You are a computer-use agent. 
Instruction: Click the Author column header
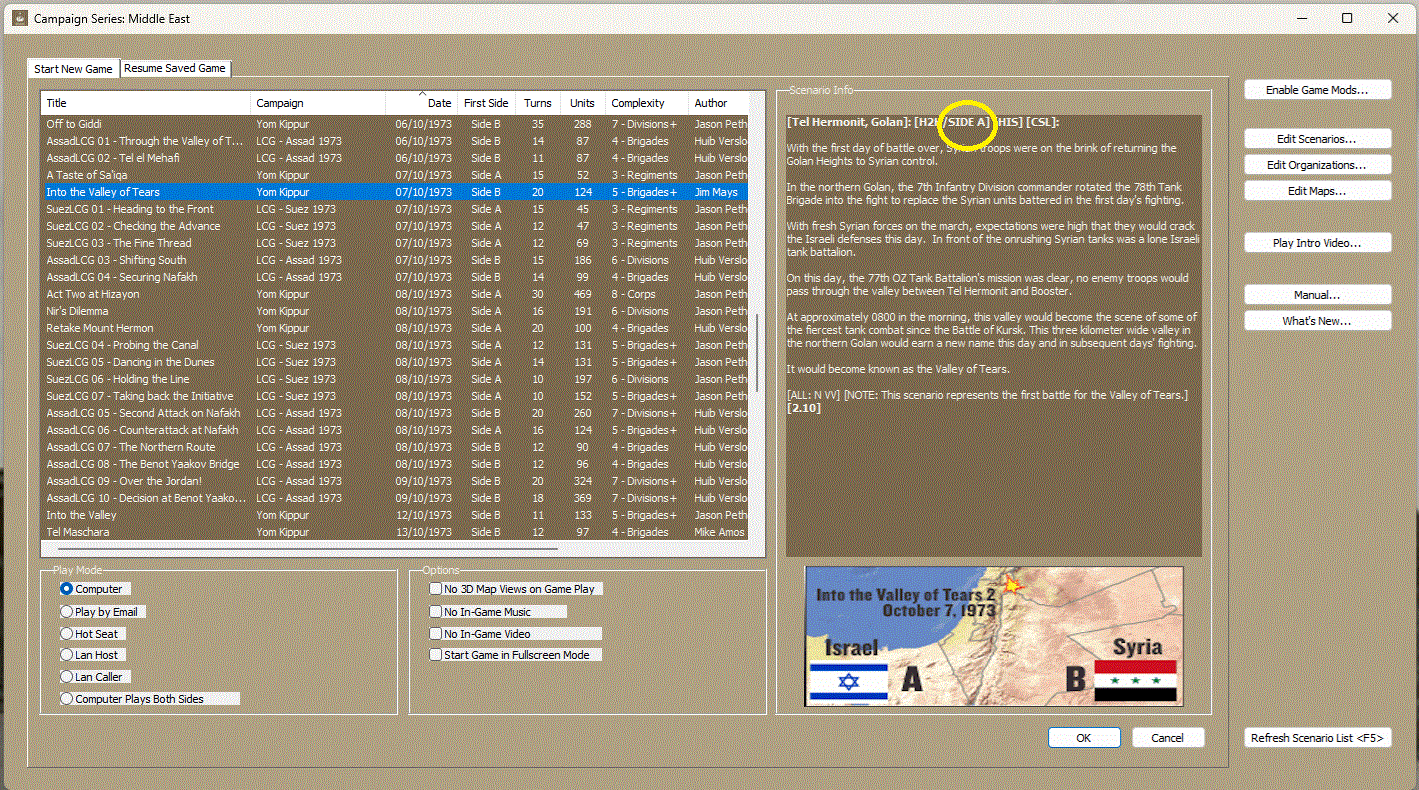tap(718, 103)
